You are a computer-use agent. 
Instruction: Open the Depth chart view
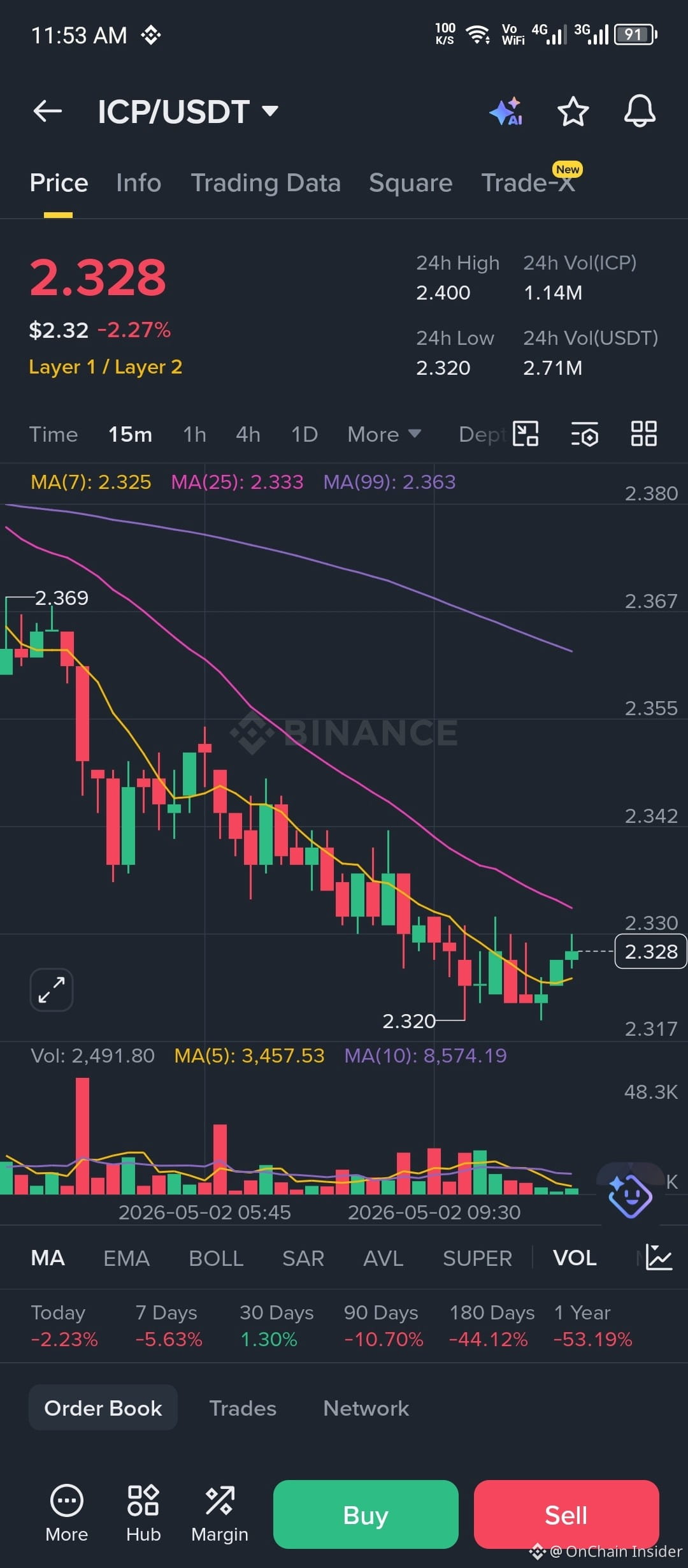click(x=482, y=435)
